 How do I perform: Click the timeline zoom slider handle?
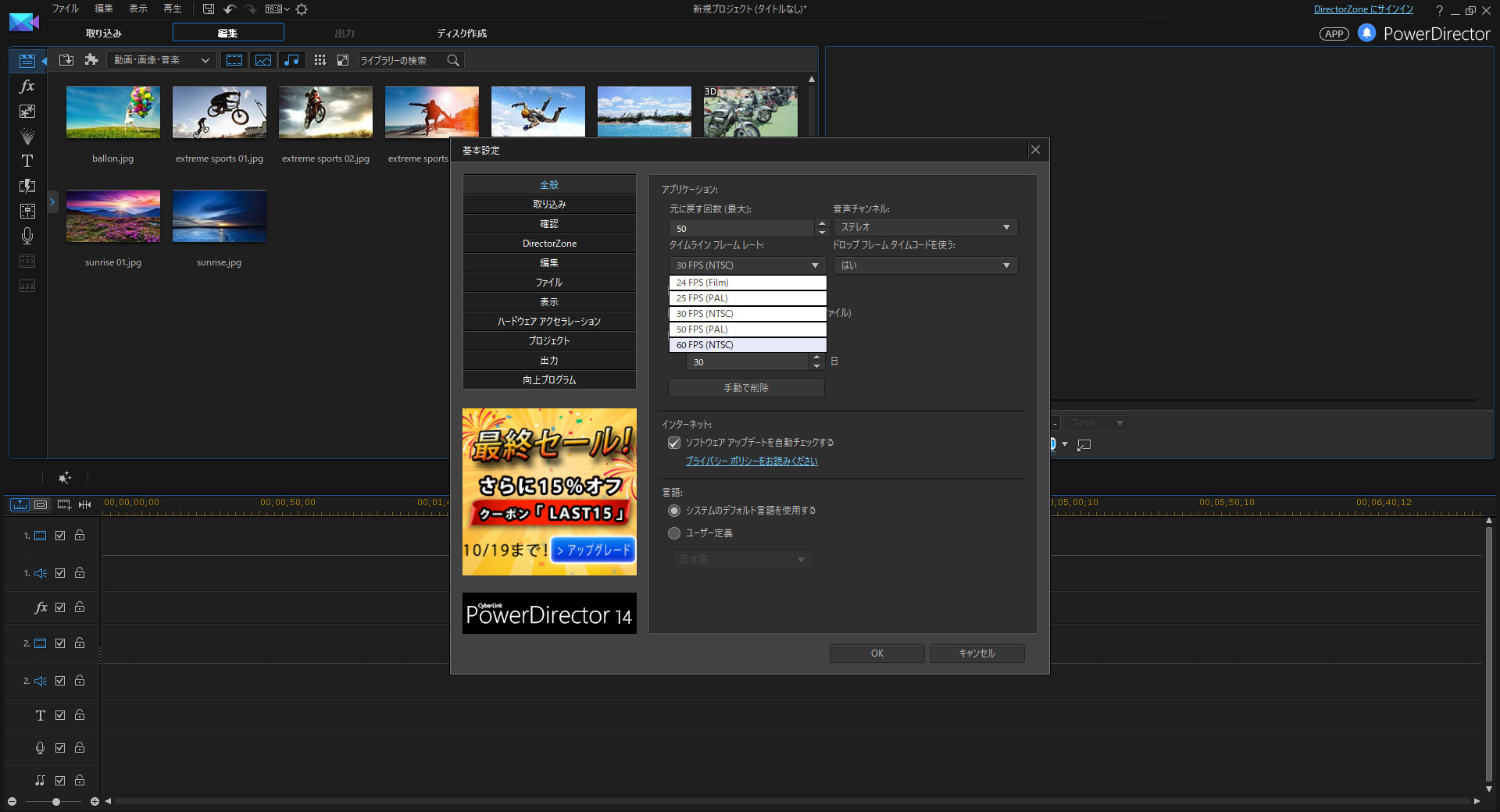56,802
